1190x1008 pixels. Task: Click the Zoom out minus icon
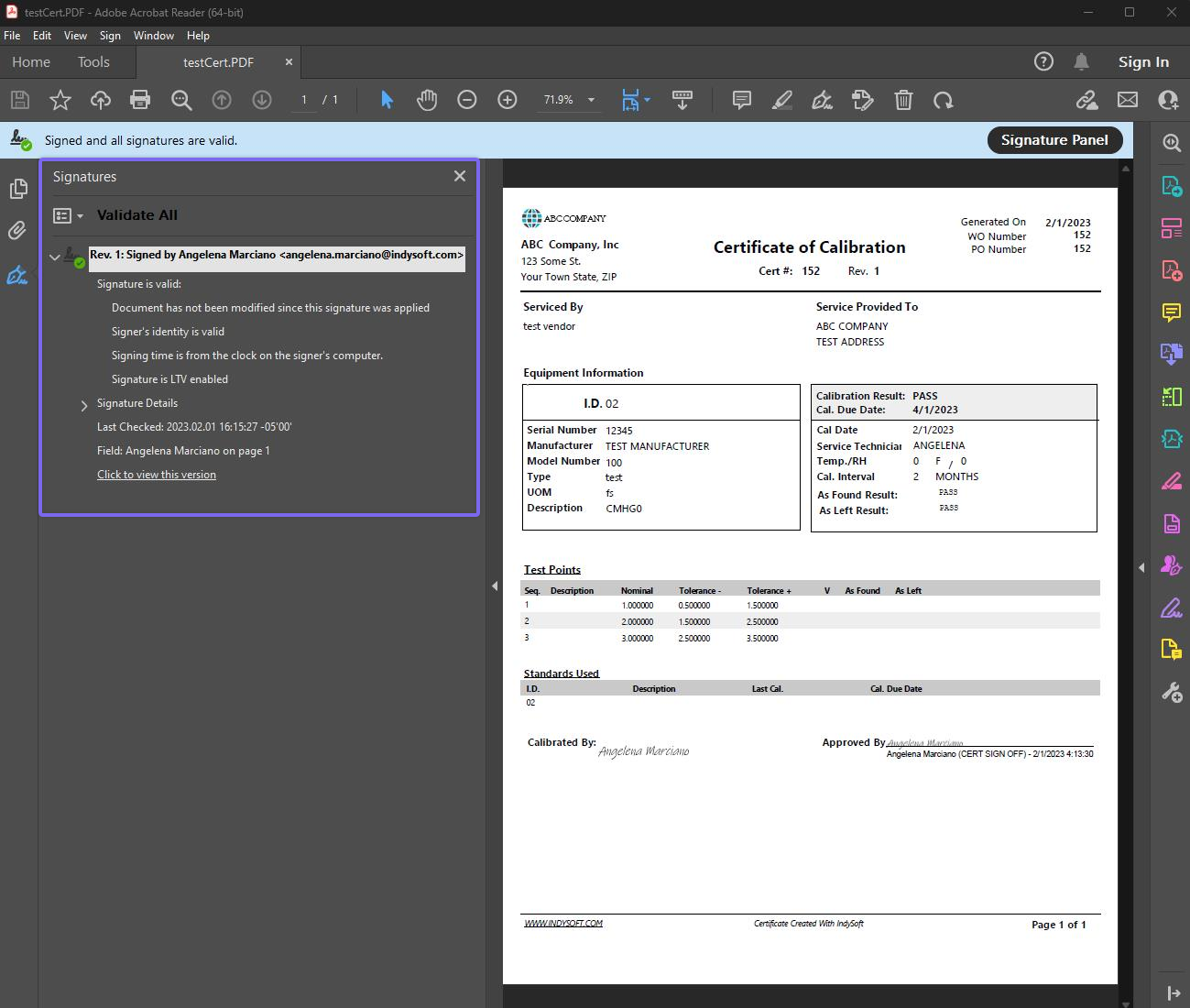pos(467,100)
